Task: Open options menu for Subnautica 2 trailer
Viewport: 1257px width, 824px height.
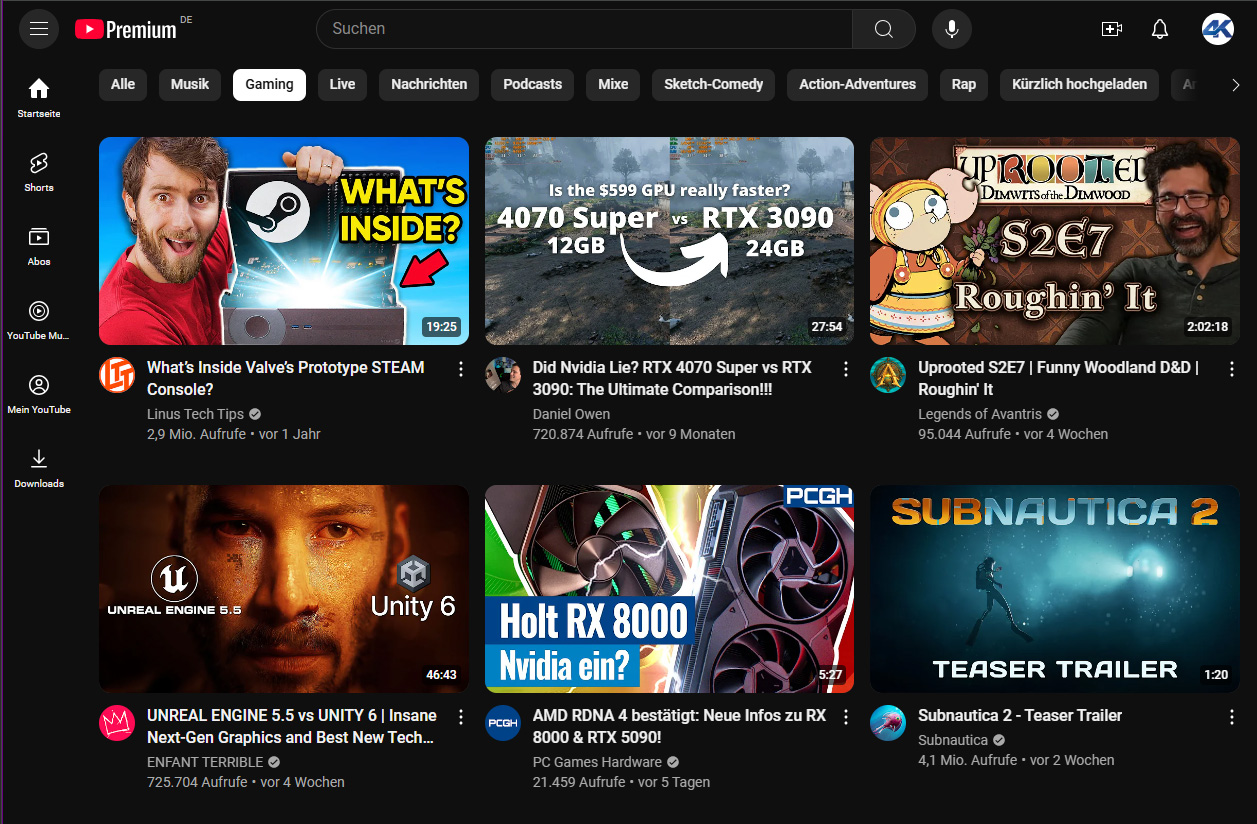Action: click(x=1232, y=717)
